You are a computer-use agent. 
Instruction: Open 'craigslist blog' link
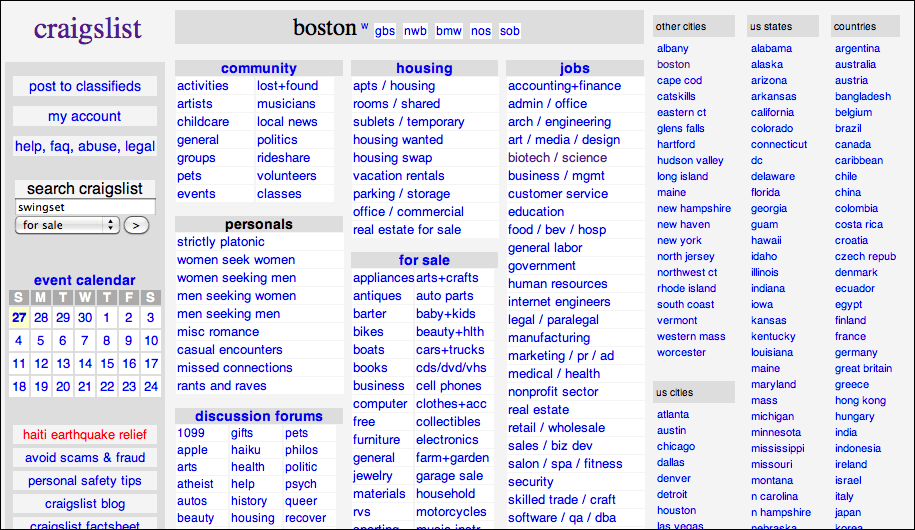[x=85, y=504]
